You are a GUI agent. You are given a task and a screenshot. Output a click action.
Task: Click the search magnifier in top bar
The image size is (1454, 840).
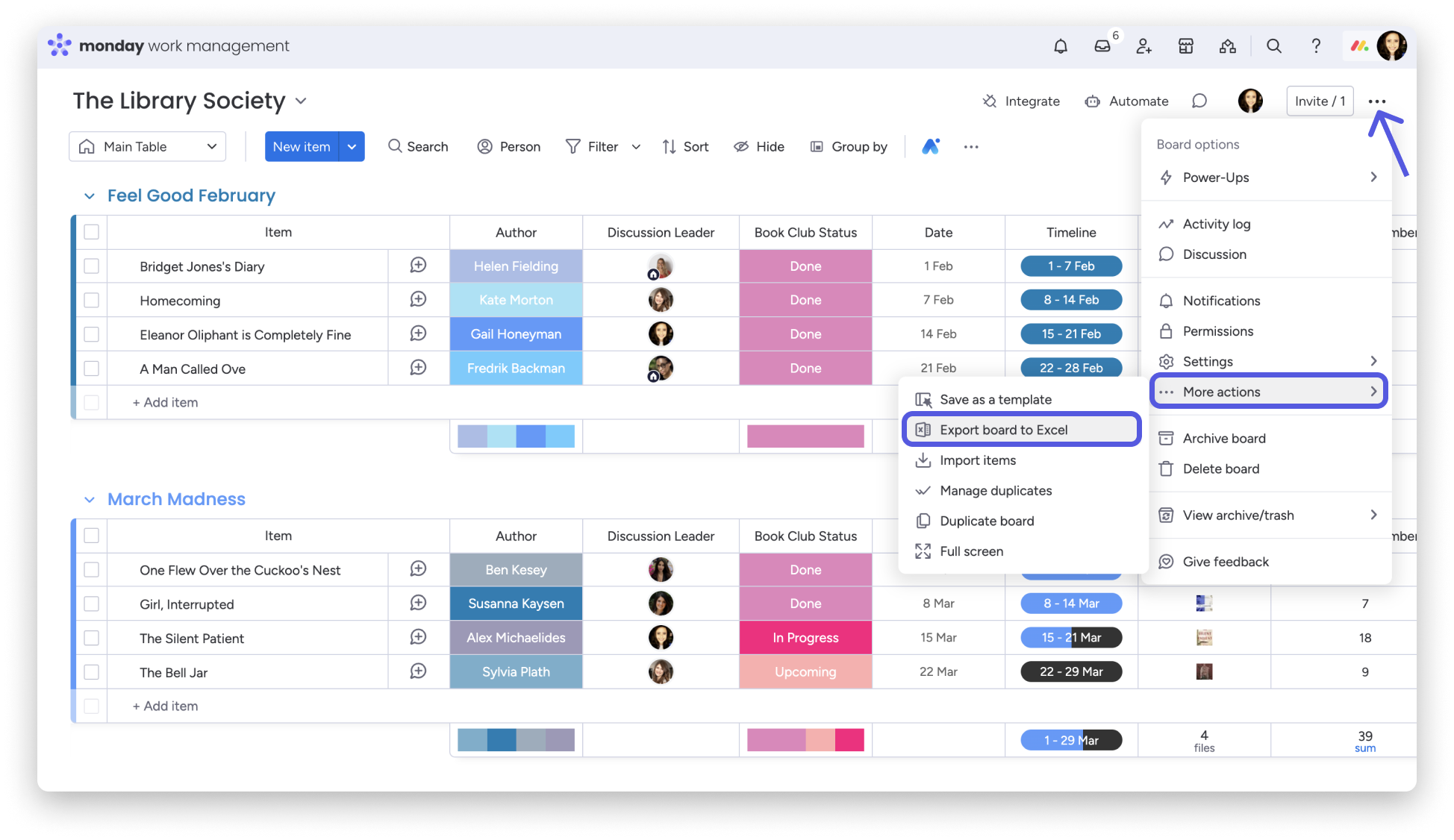[x=1273, y=46]
